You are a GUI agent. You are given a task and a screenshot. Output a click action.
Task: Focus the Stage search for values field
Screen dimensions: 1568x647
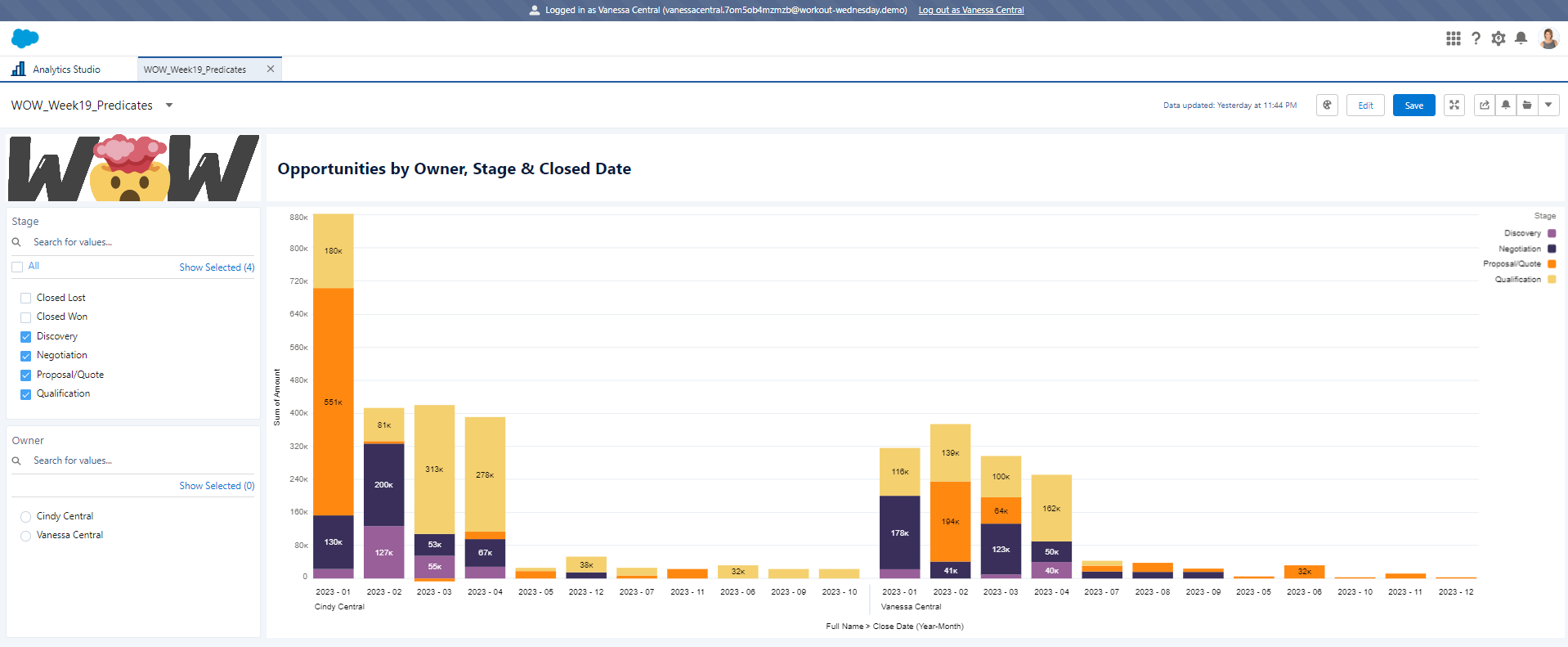133,242
